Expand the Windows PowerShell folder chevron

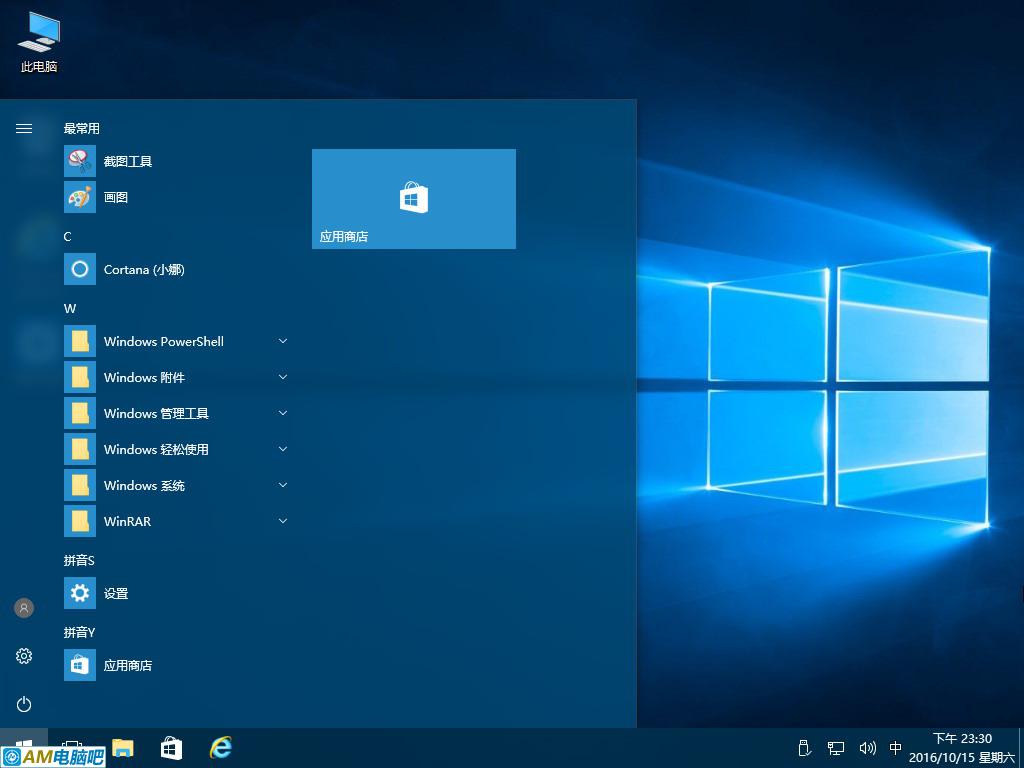(283, 341)
